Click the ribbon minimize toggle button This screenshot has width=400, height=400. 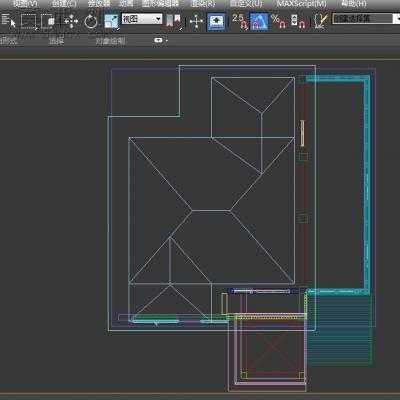[x=159, y=40]
